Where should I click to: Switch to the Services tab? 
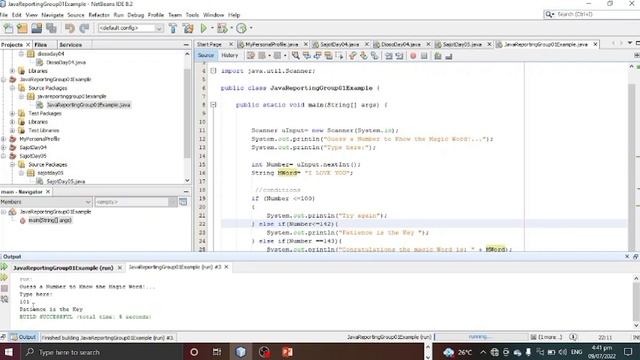71,44
